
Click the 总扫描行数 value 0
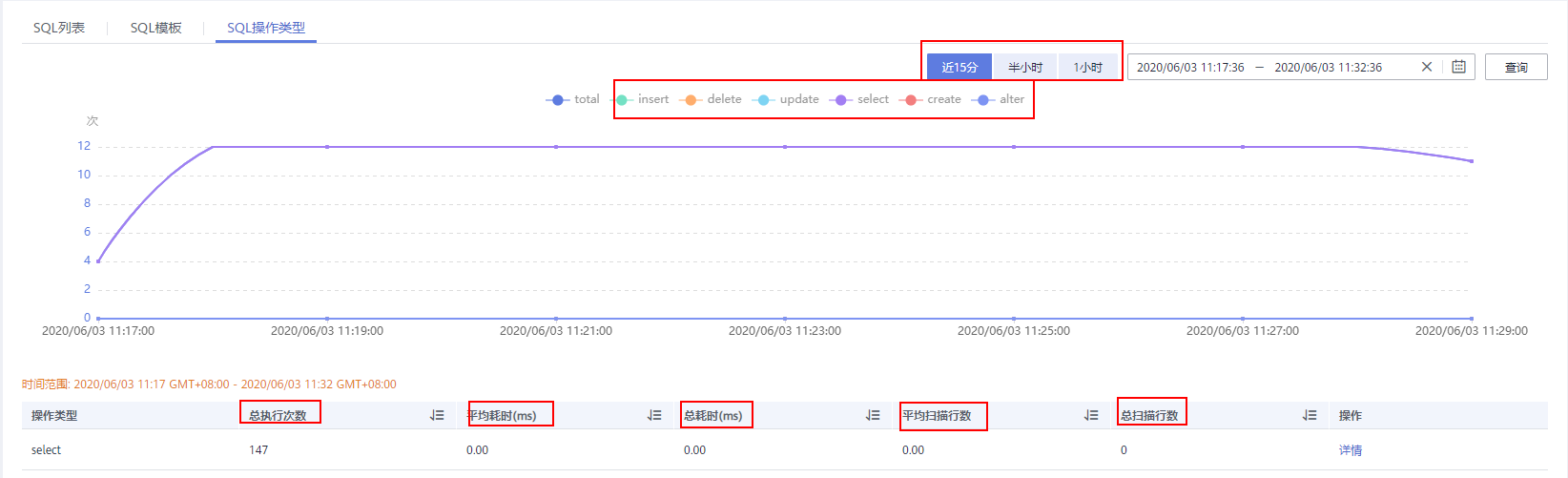(1124, 450)
